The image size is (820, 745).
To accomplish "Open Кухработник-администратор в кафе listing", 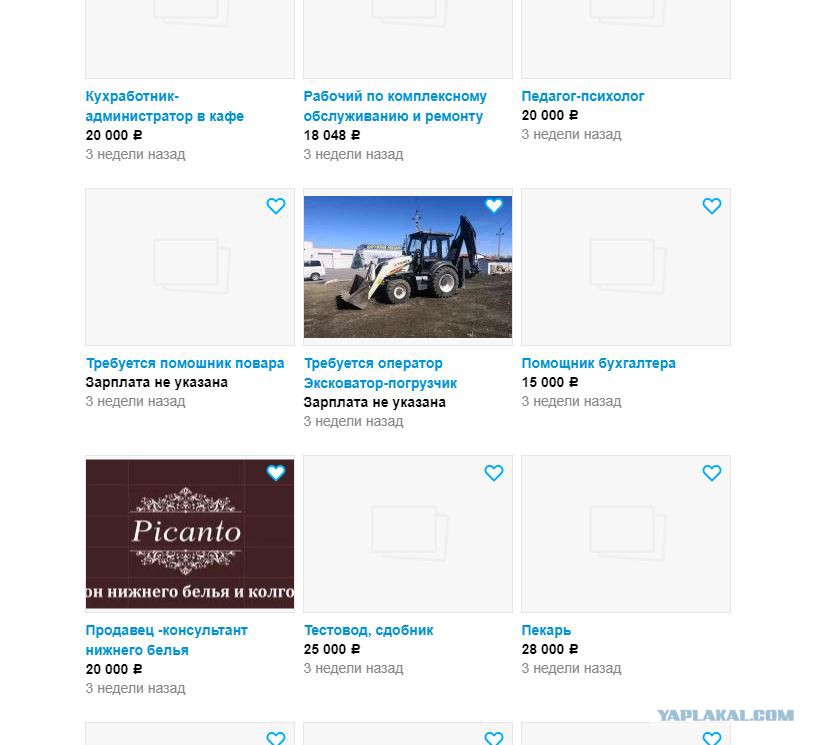I will pyautogui.click(x=165, y=106).
